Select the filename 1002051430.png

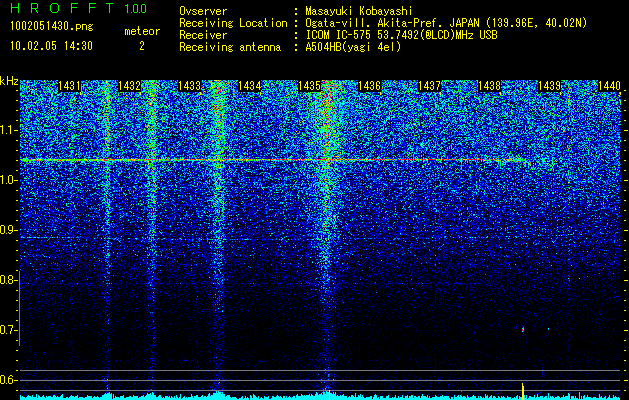pos(52,26)
